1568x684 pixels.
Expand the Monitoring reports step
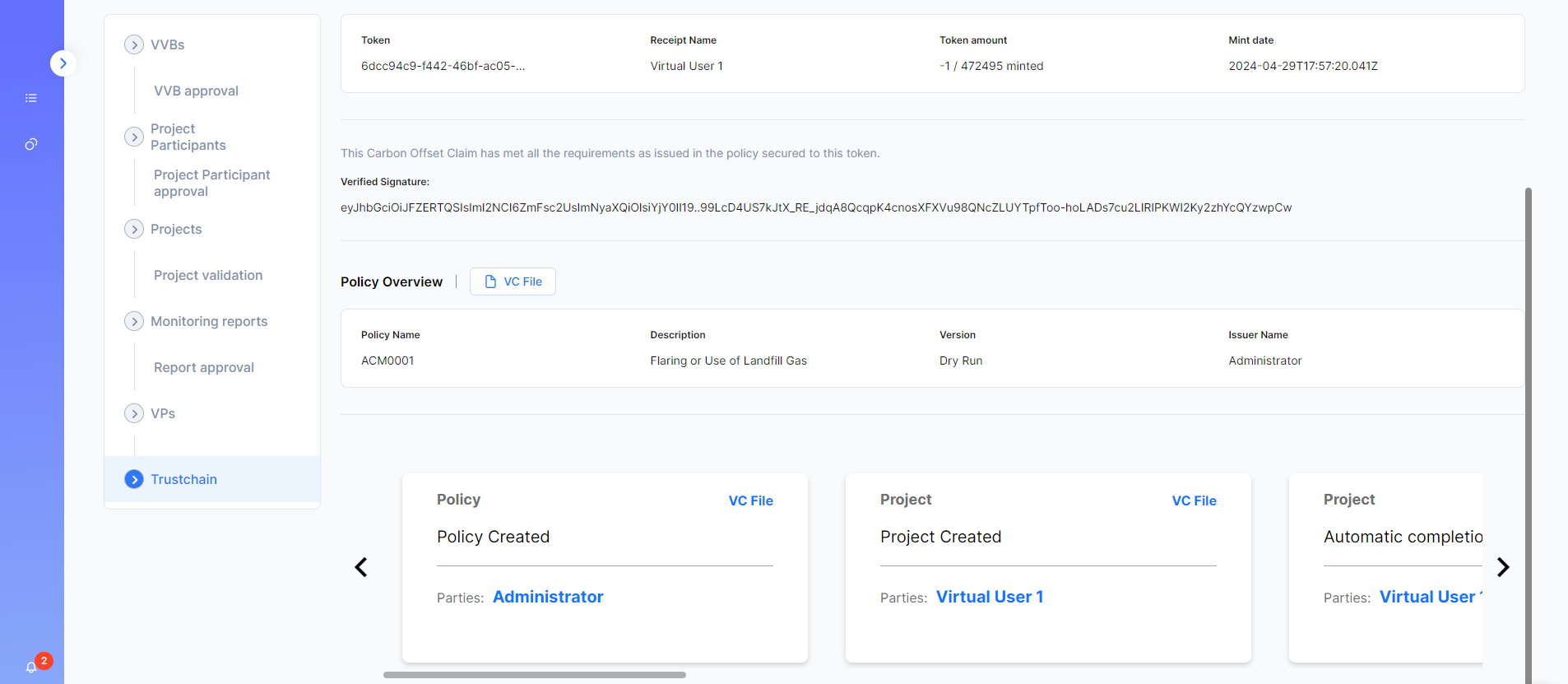[x=134, y=321]
